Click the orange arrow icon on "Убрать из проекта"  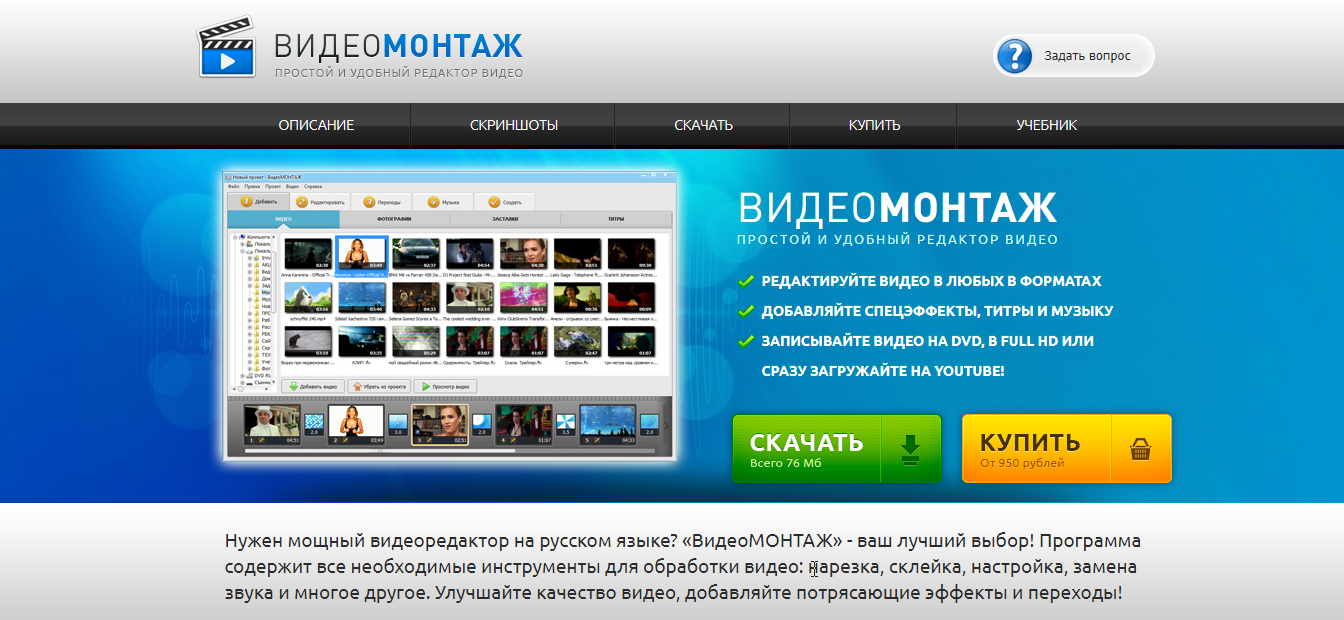click(357, 386)
